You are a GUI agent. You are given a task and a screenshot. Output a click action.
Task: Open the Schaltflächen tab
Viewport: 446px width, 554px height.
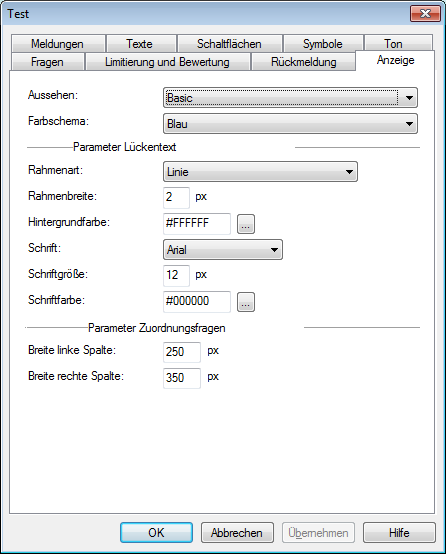[x=229, y=44]
